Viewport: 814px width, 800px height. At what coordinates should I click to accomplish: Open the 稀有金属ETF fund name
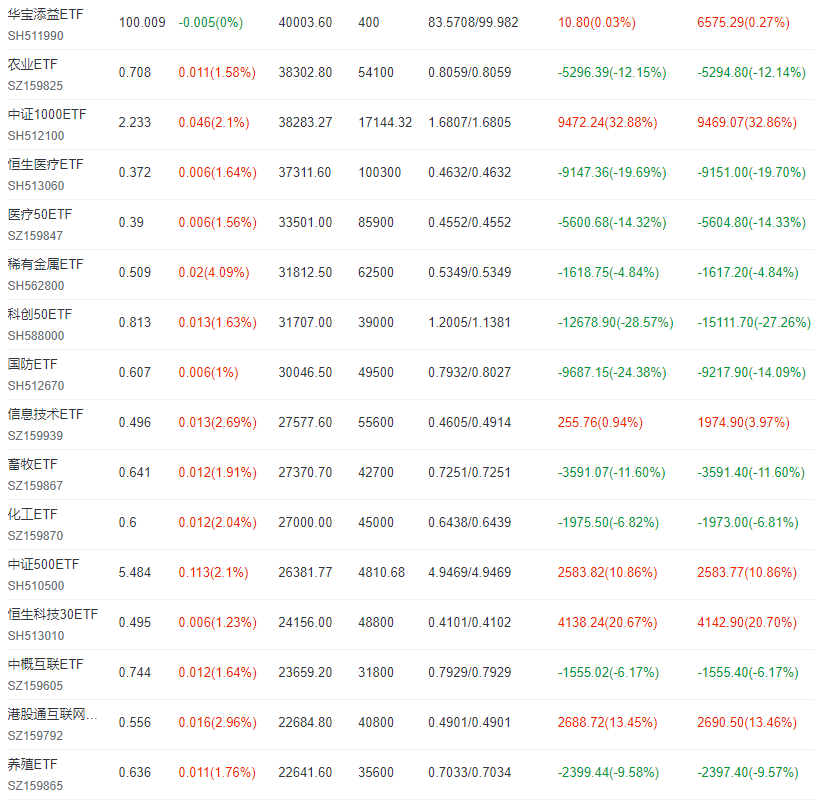tap(45, 264)
